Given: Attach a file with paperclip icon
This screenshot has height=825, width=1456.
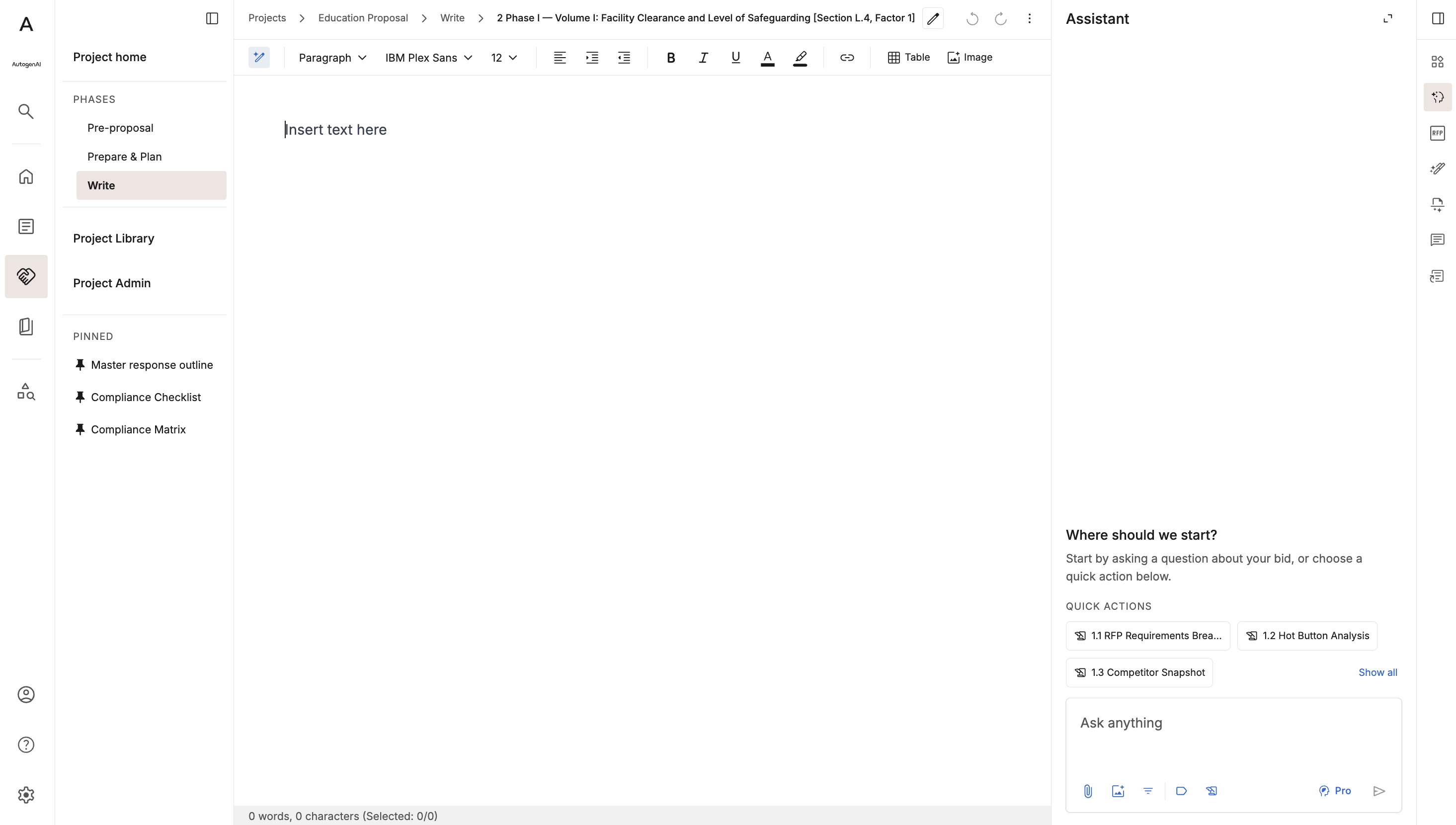Looking at the screenshot, I should click(x=1088, y=791).
